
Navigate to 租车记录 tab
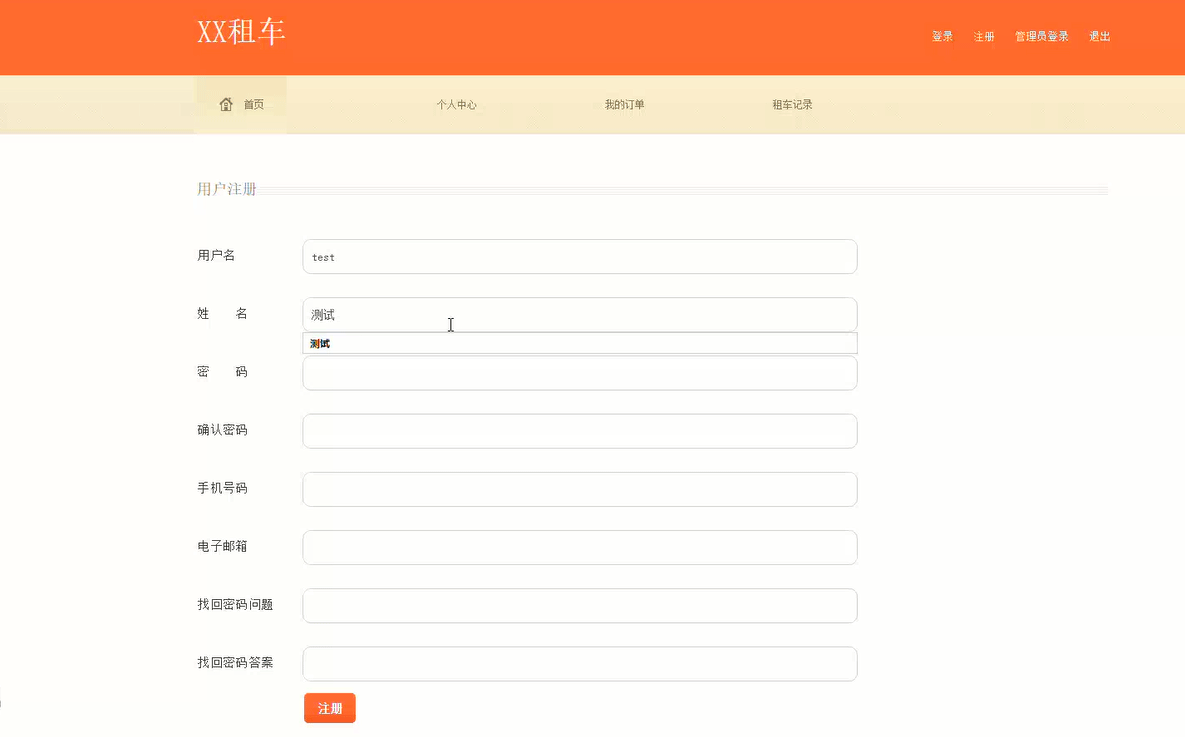click(792, 104)
